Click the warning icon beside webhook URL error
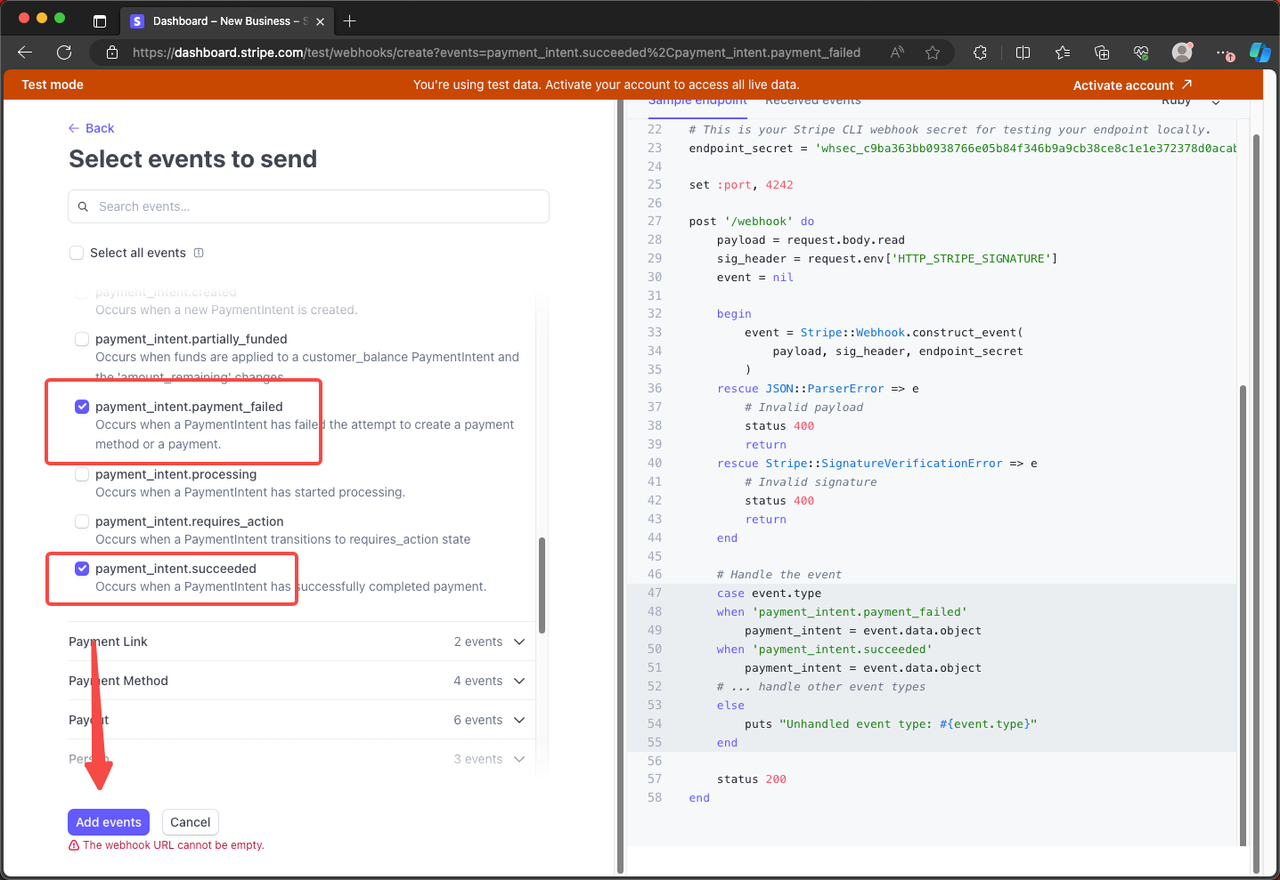The height and width of the screenshot is (880, 1280). 74,845
